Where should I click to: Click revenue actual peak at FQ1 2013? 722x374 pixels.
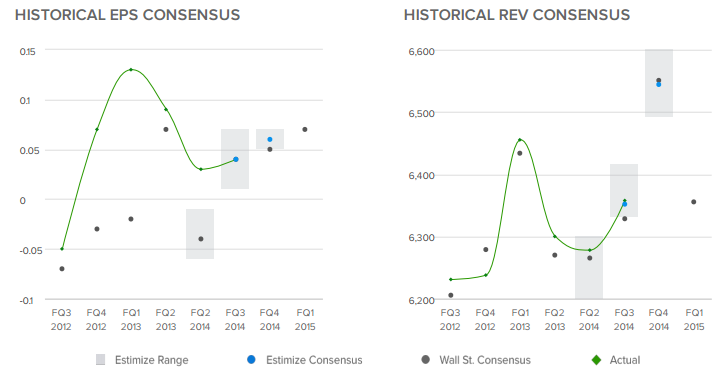tap(520, 140)
